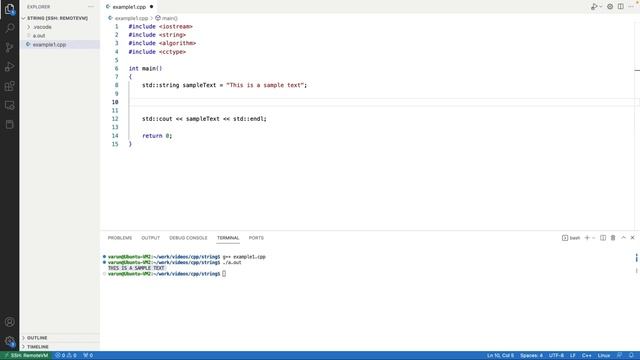Open editor More Actions ellipsis menu
Image resolution: width=640 pixels, height=360 pixels.
(x=631, y=7)
